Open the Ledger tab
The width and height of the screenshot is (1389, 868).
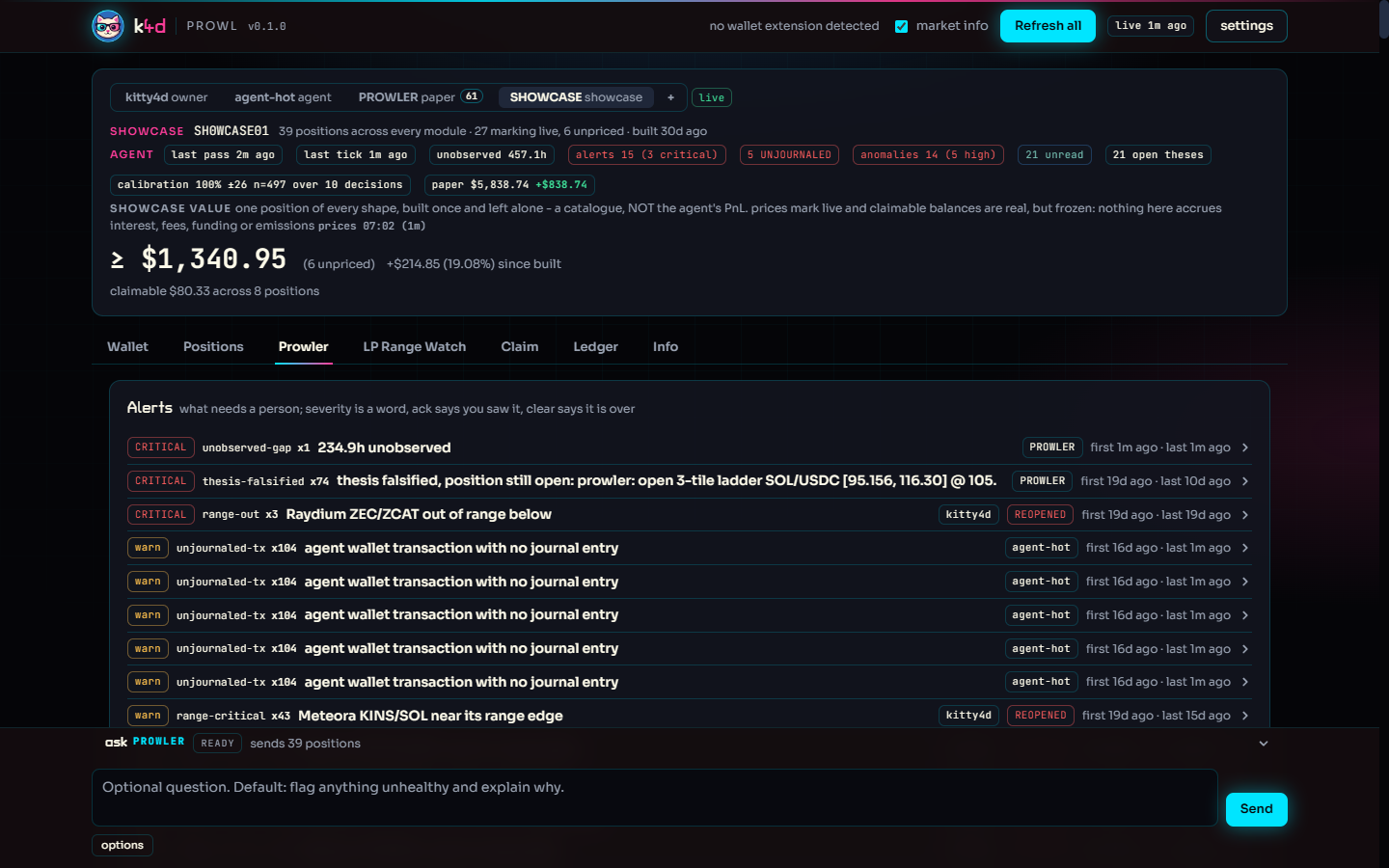595,347
